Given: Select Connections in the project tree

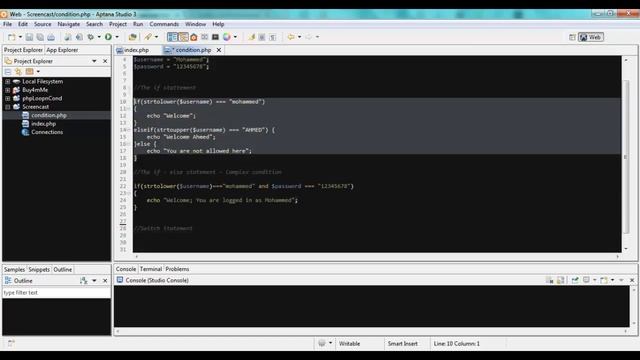Looking at the screenshot, I should [47, 132].
